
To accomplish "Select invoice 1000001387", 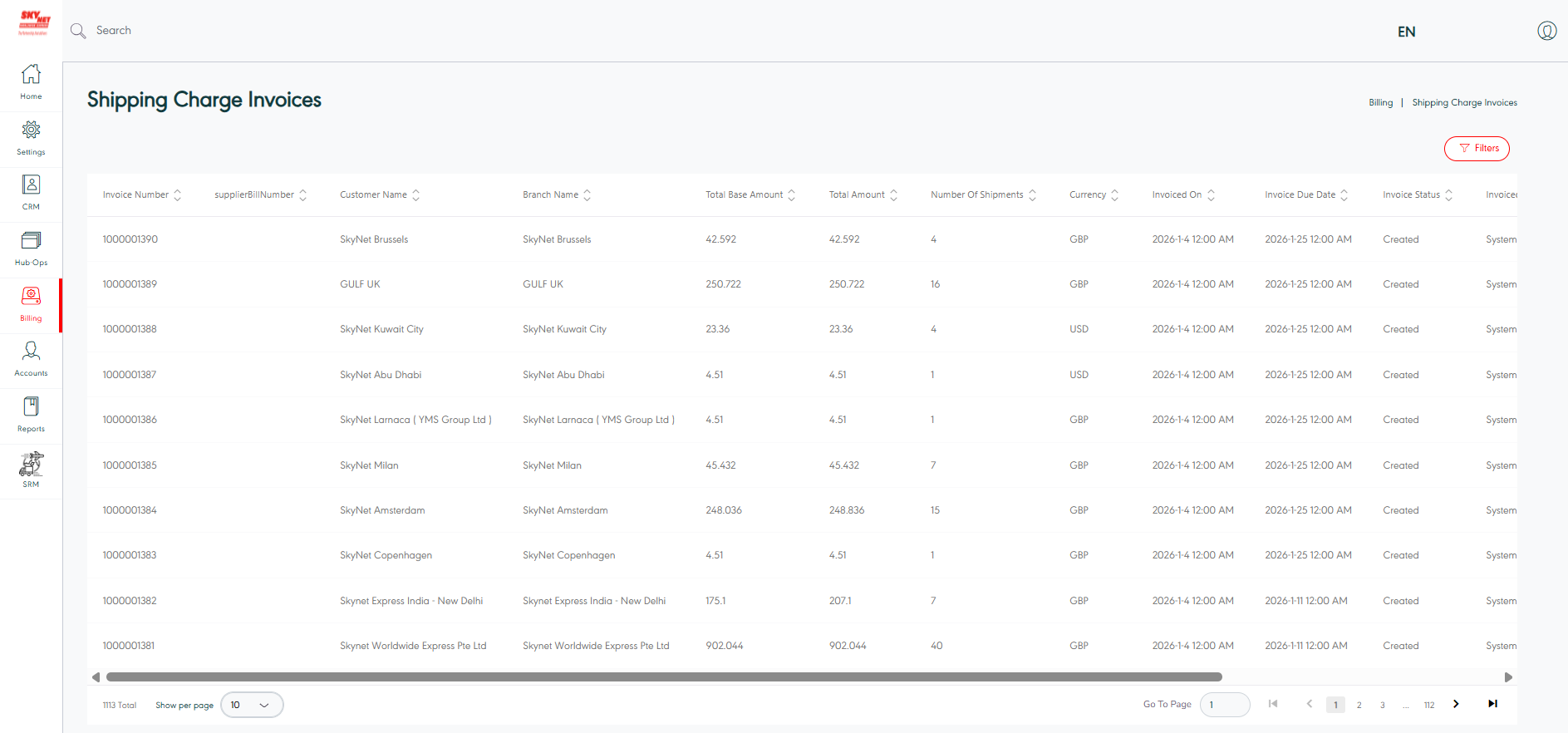I will (x=130, y=375).
